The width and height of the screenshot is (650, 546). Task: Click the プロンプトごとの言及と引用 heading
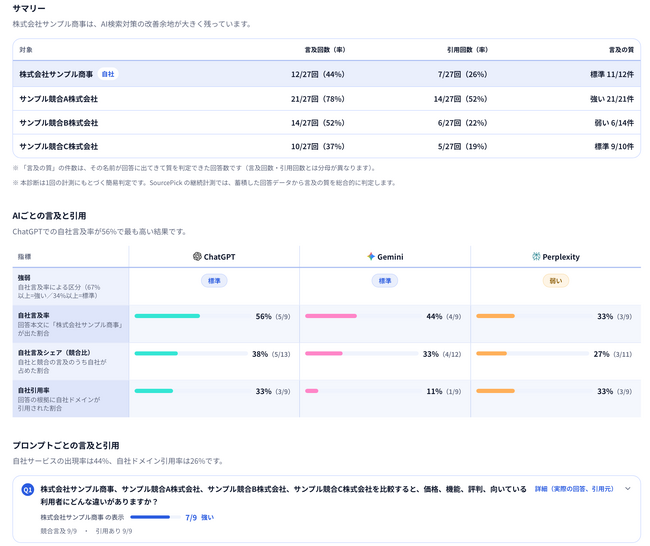pos(66,445)
